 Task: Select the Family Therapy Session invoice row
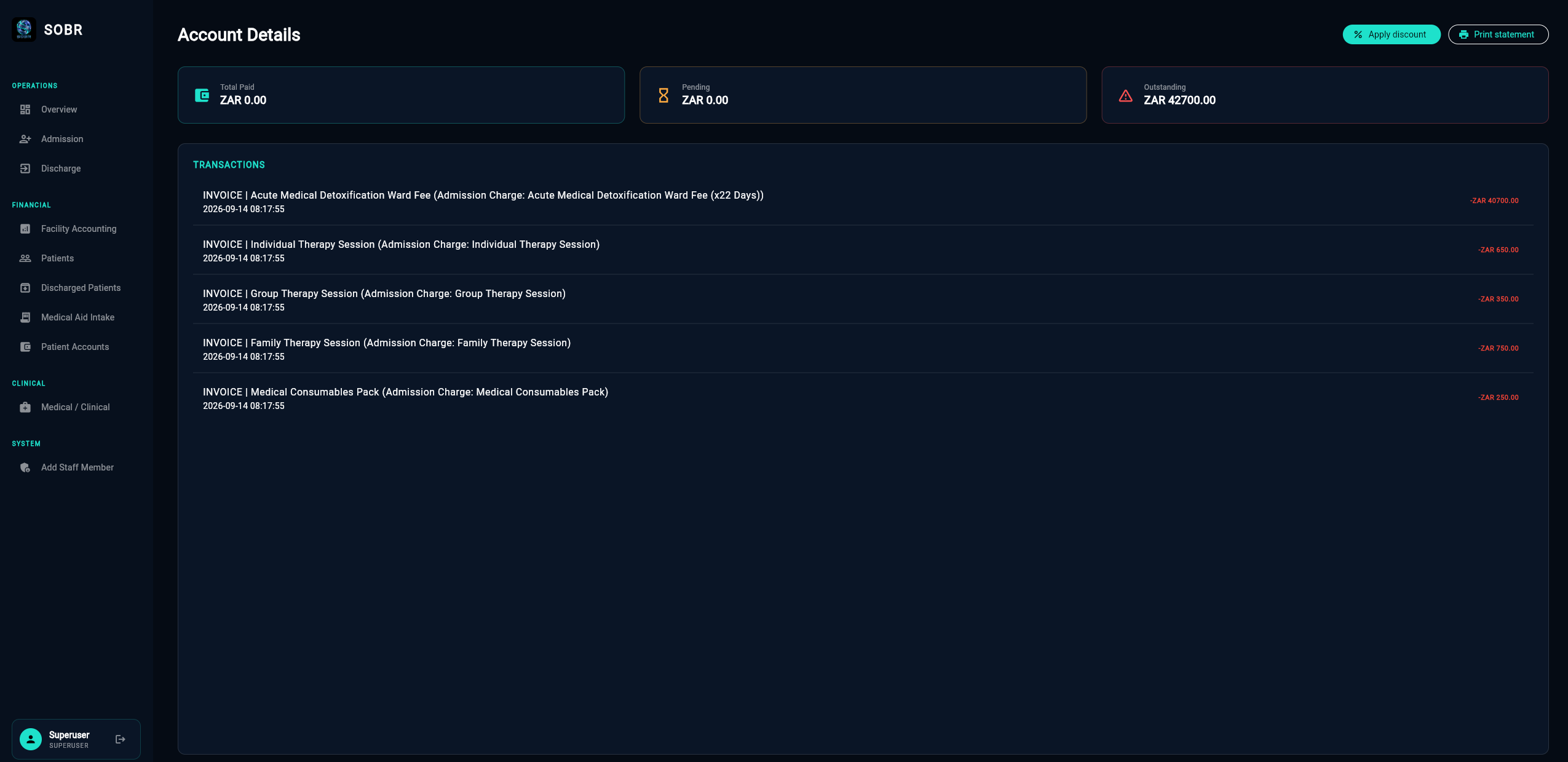click(x=863, y=349)
